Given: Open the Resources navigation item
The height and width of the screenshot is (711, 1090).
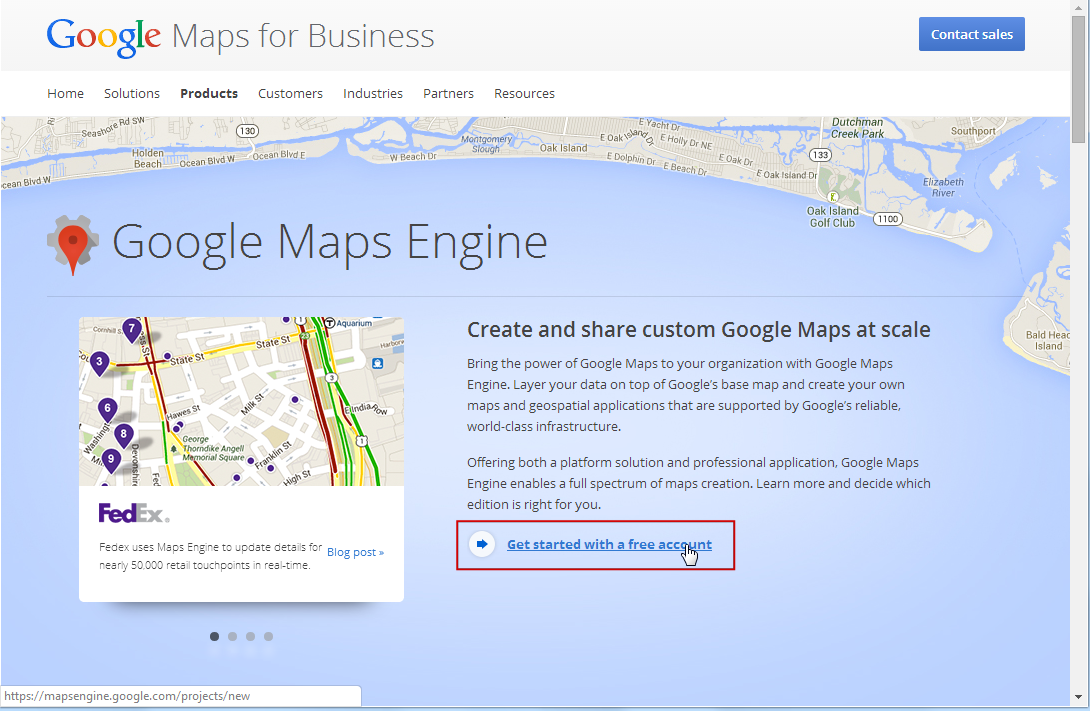Looking at the screenshot, I should click(x=524, y=93).
